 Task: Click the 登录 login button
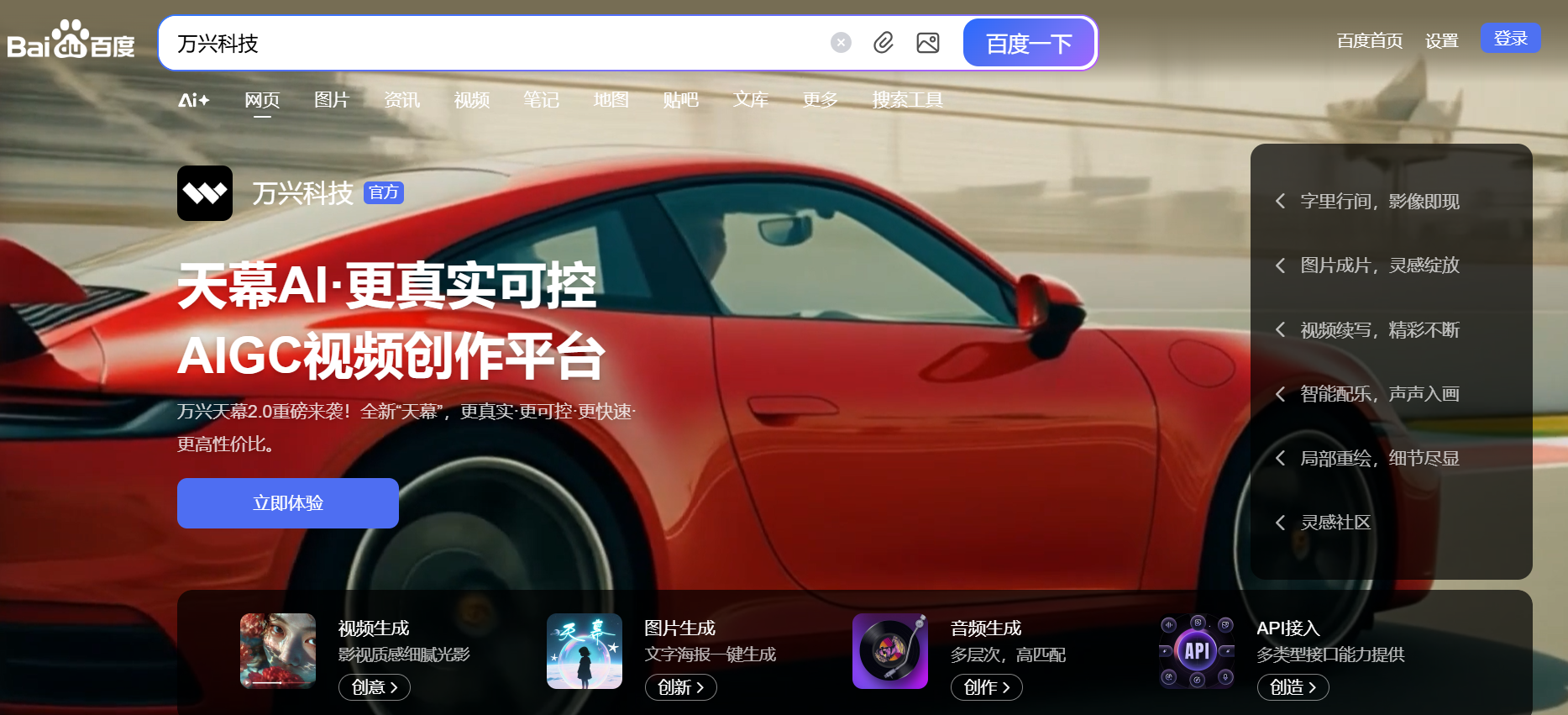coord(1510,39)
